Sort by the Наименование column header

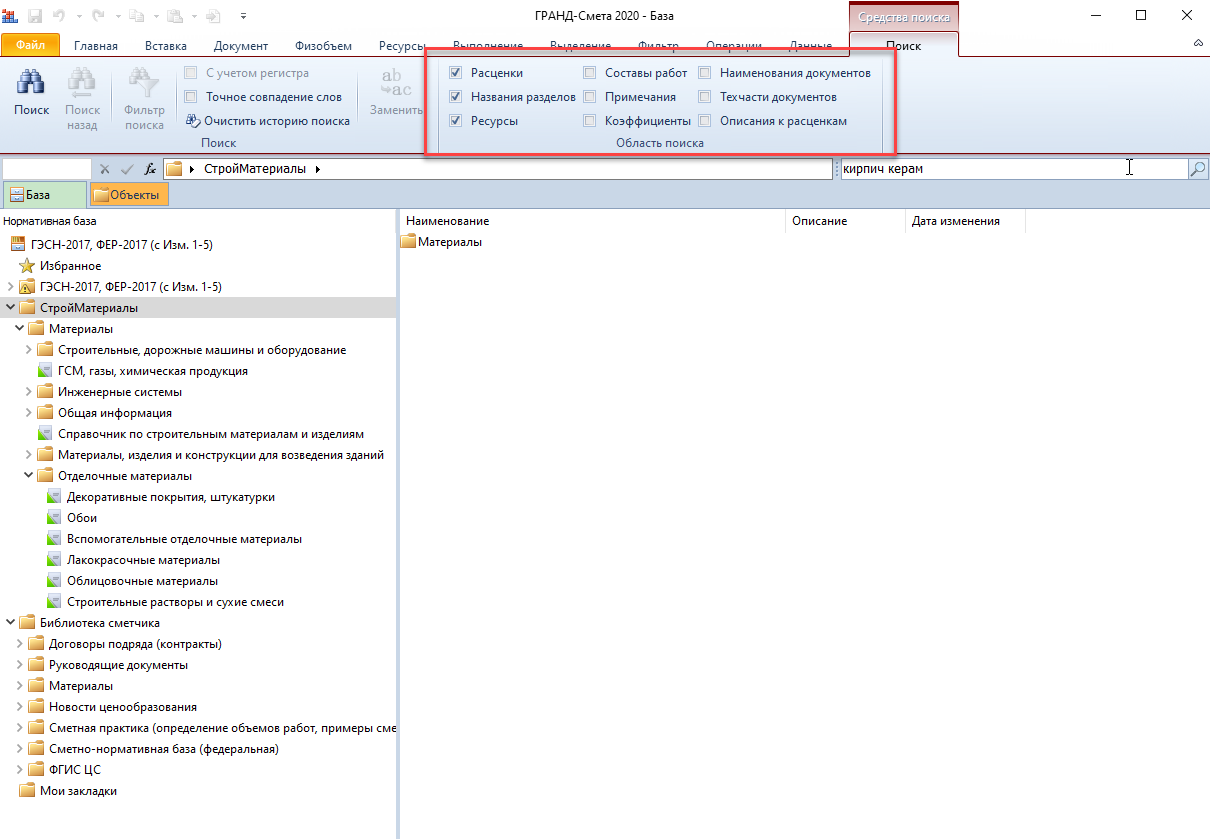pyautogui.click(x=592, y=221)
